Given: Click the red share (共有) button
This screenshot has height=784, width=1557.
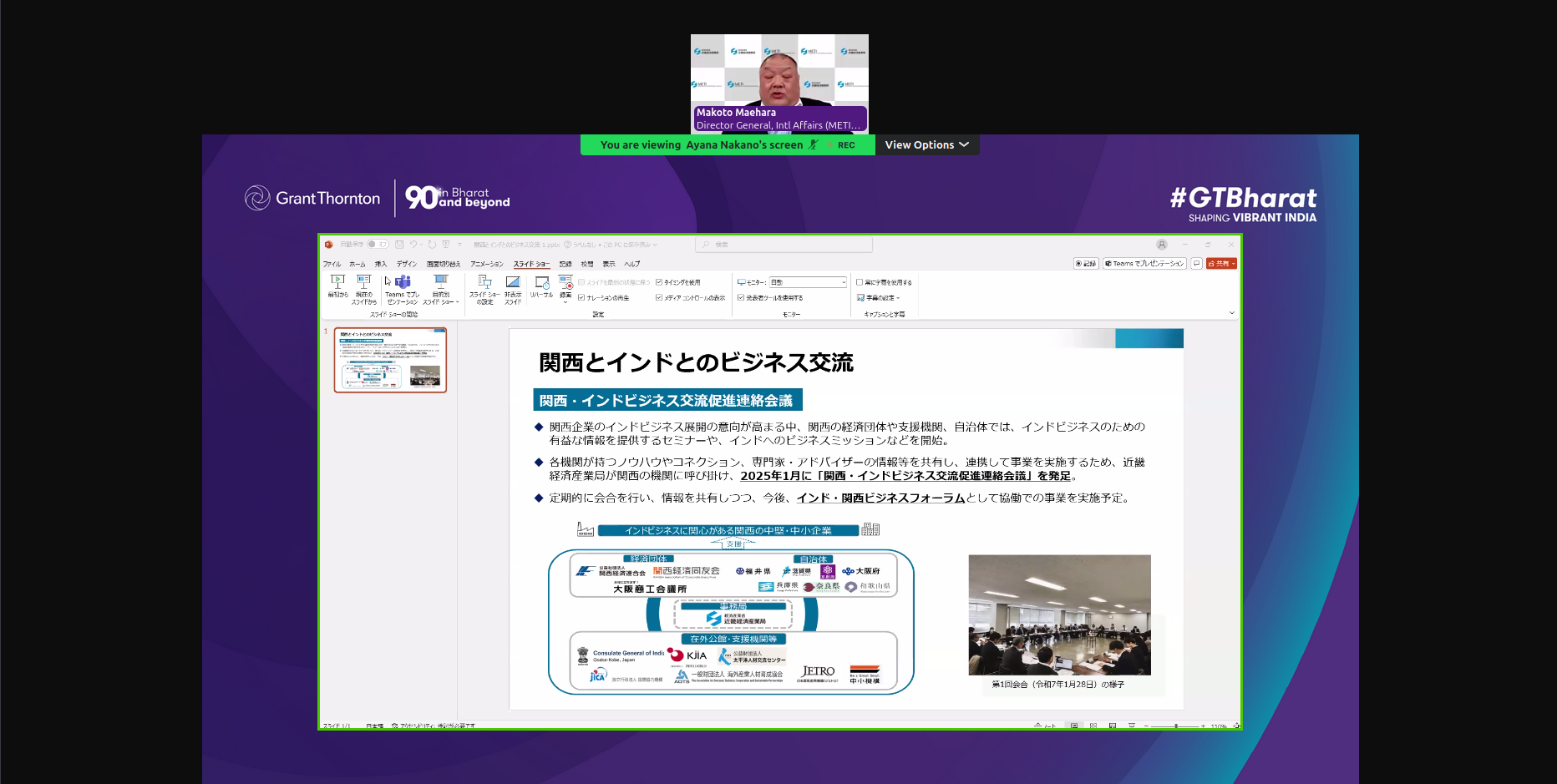Looking at the screenshot, I should [x=1221, y=264].
